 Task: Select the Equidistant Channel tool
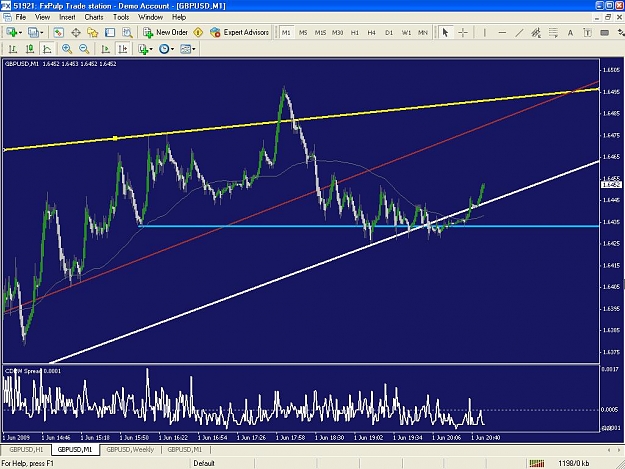pyautogui.click(x=536, y=33)
